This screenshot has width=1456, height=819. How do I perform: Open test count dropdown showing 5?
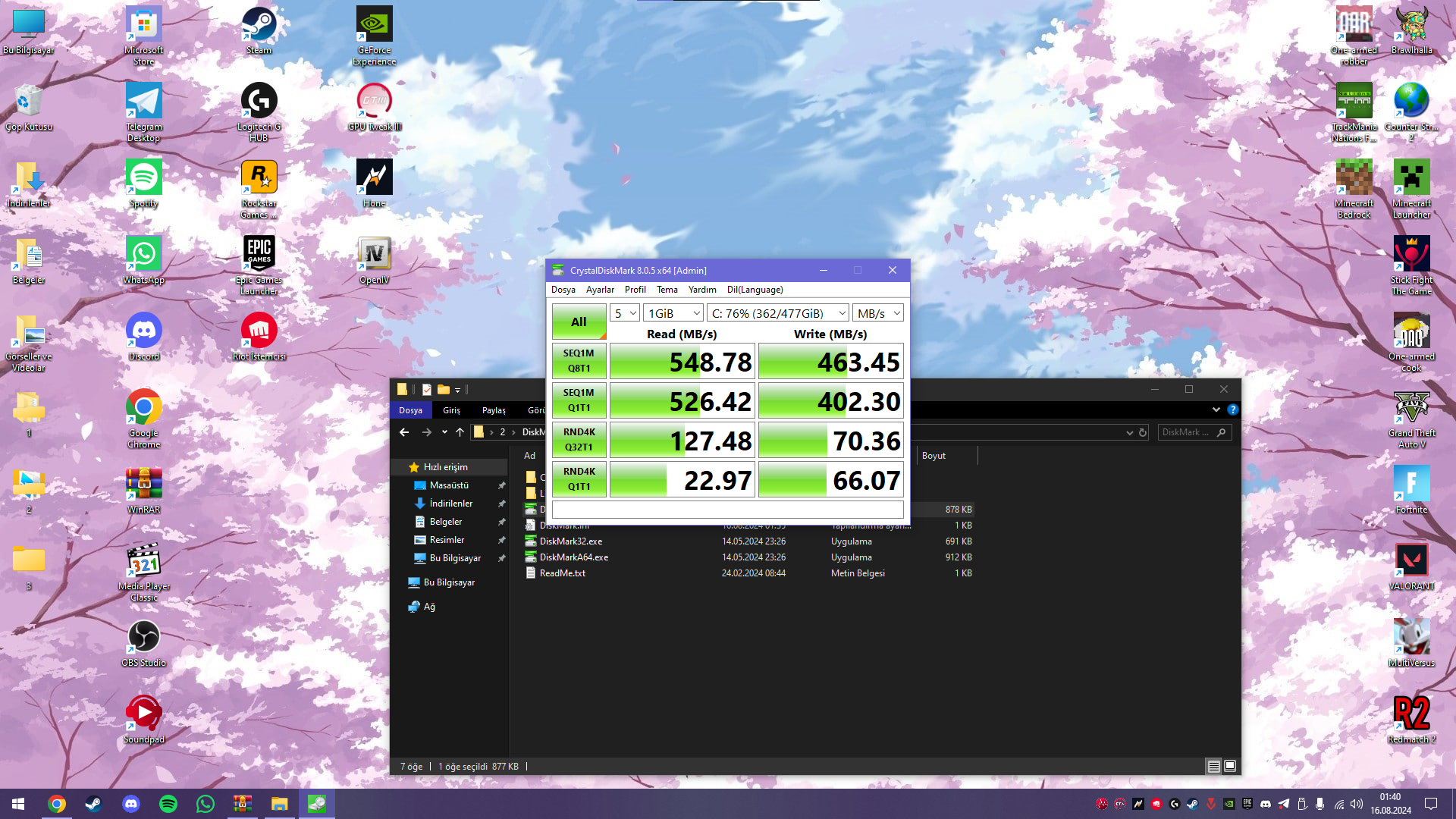click(625, 313)
